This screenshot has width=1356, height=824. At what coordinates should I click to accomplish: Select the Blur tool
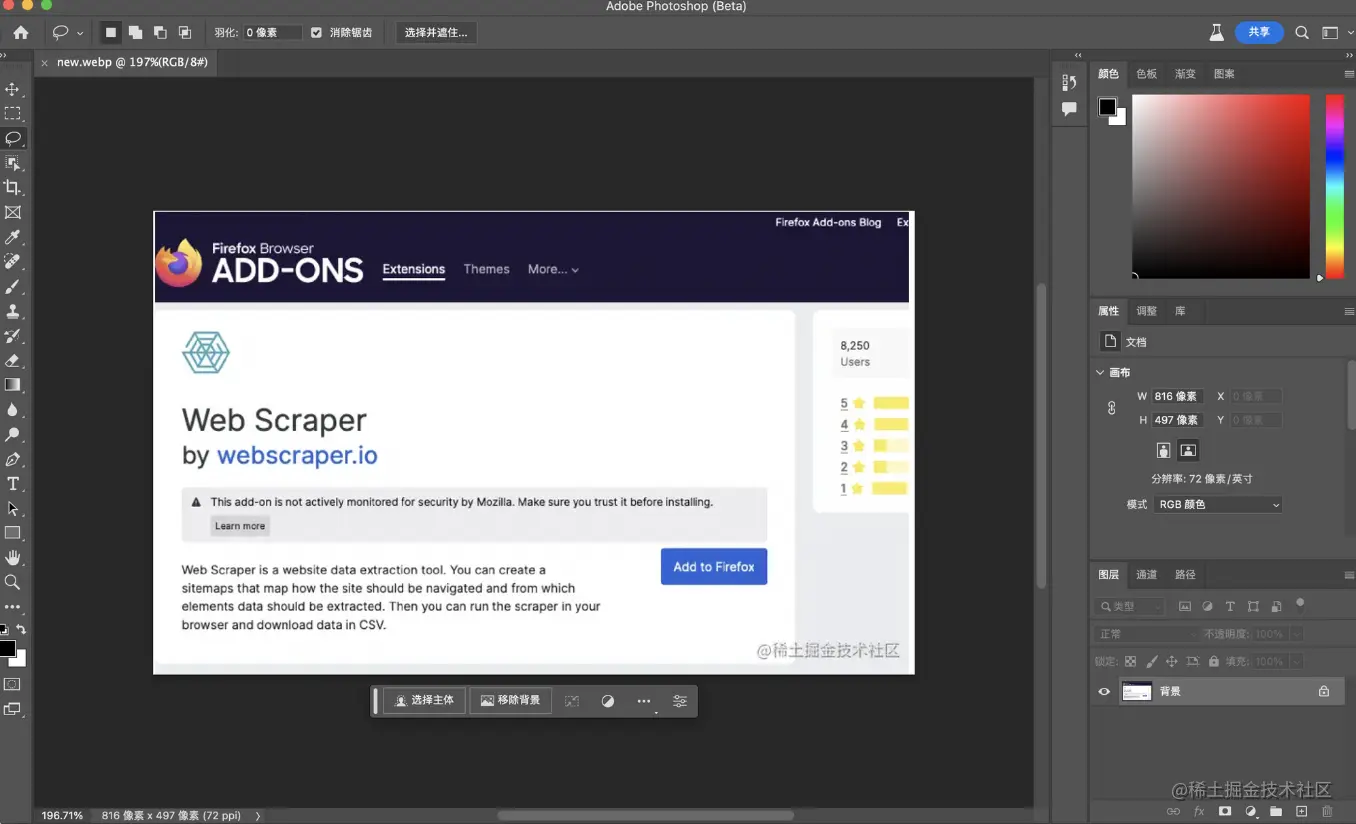[x=13, y=410]
